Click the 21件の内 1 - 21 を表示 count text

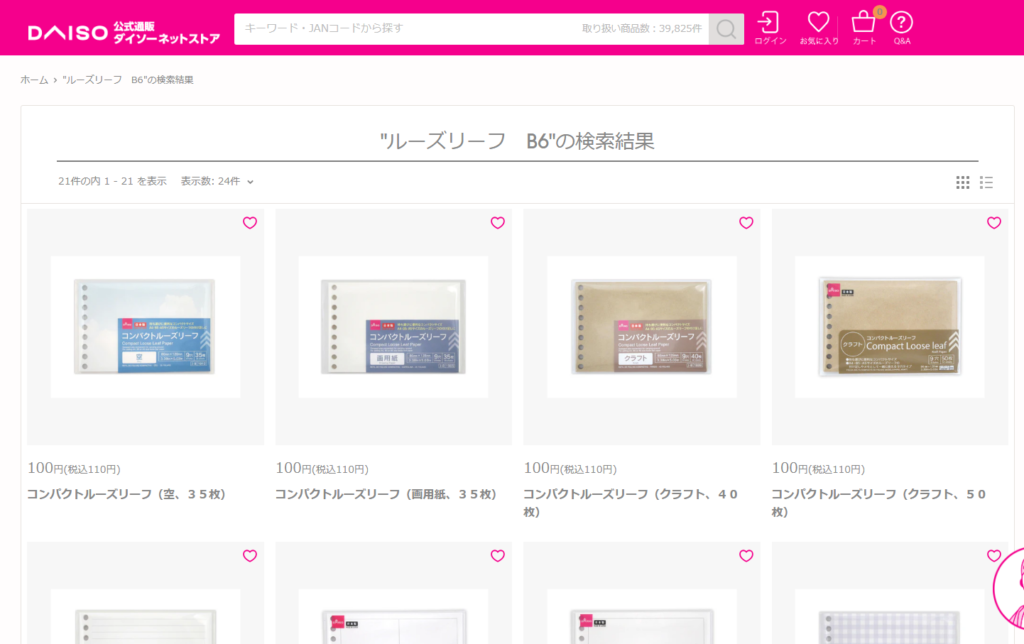[x=112, y=181]
